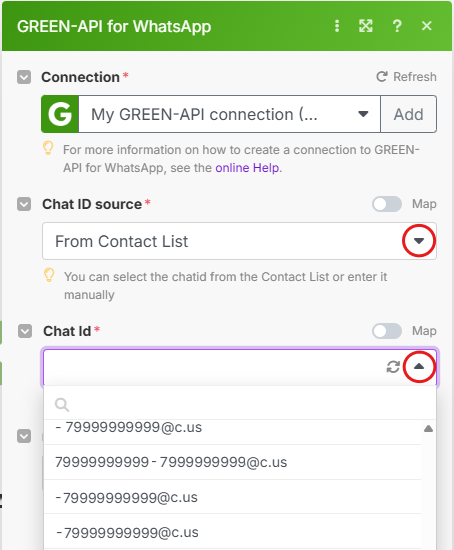Collapse the Chat Id dropdown with up arrow
This screenshot has height=550, width=454.
click(x=419, y=367)
